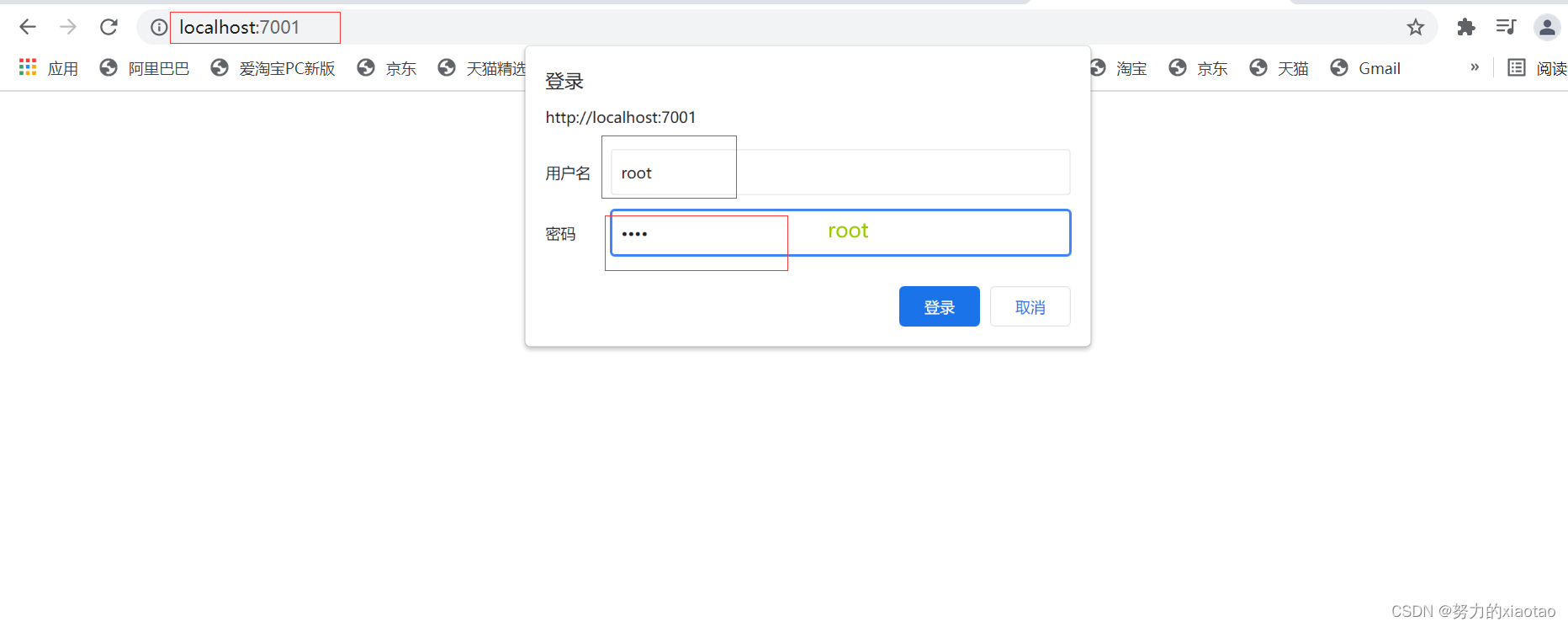Open the 天猫 bookmark
The width and height of the screenshot is (1568, 627).
[x=1279, y=68]
